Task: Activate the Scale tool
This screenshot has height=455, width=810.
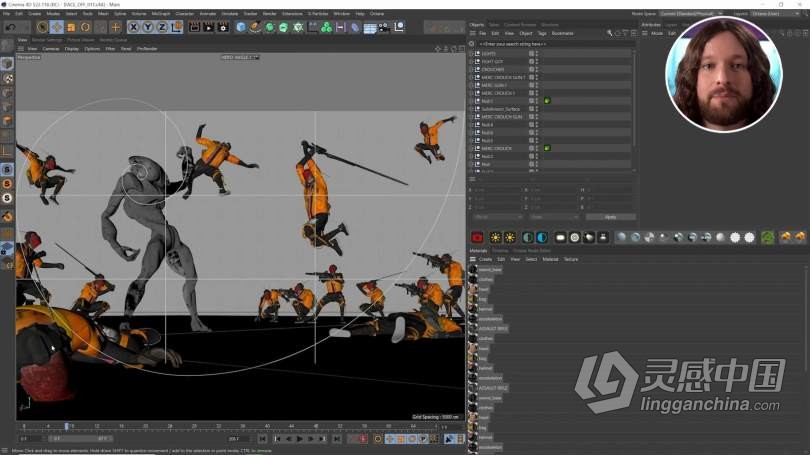Action: point(71,27)
